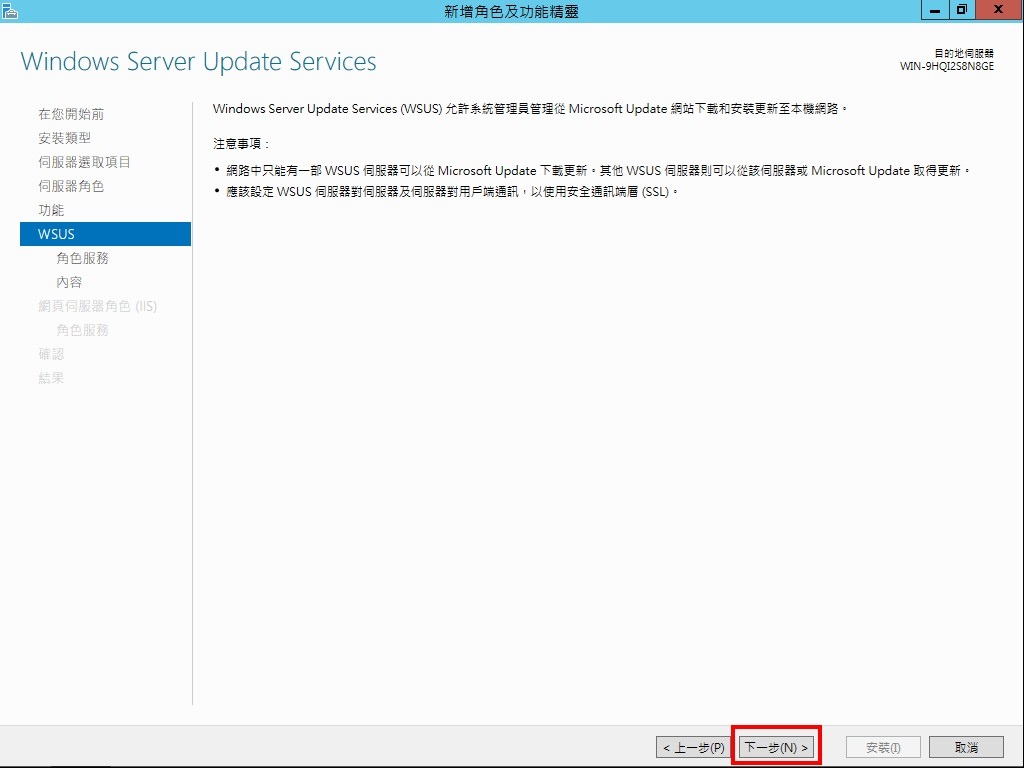
Task: Click the 目的地伺服器 label
Action: coord(964,54)
